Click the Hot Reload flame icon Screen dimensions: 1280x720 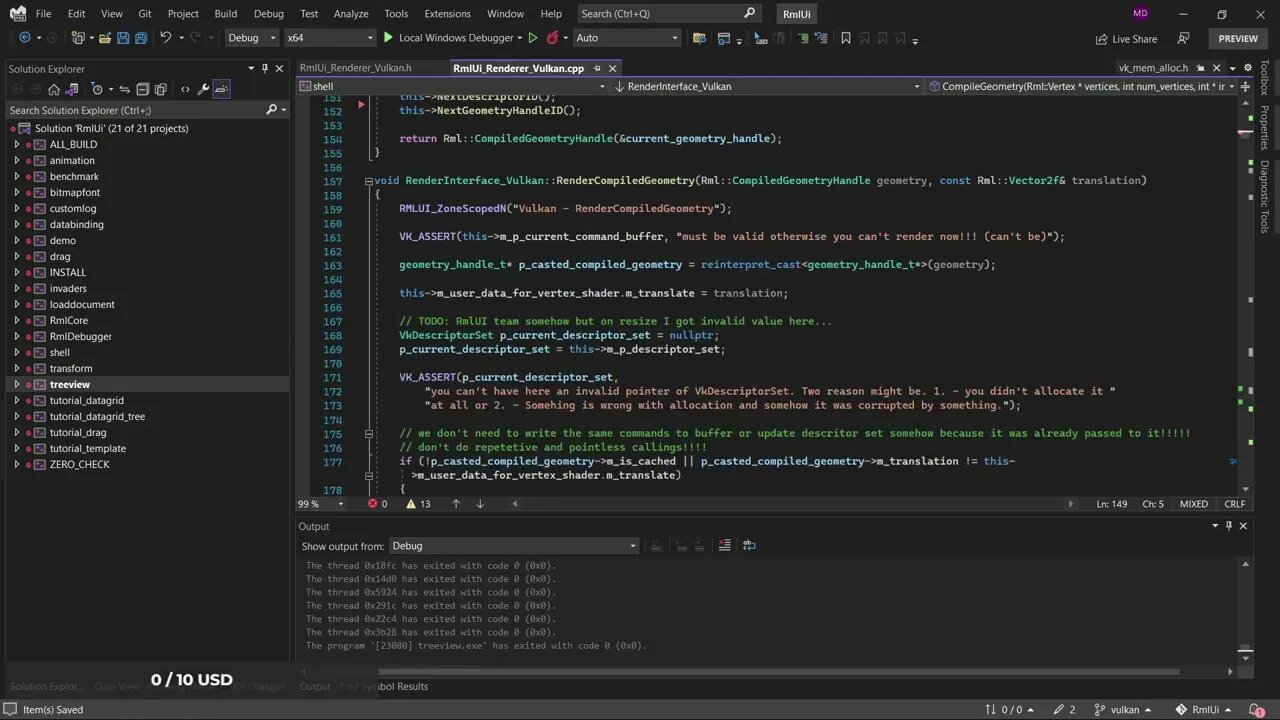pyautogui.click(x=552, y=38)
